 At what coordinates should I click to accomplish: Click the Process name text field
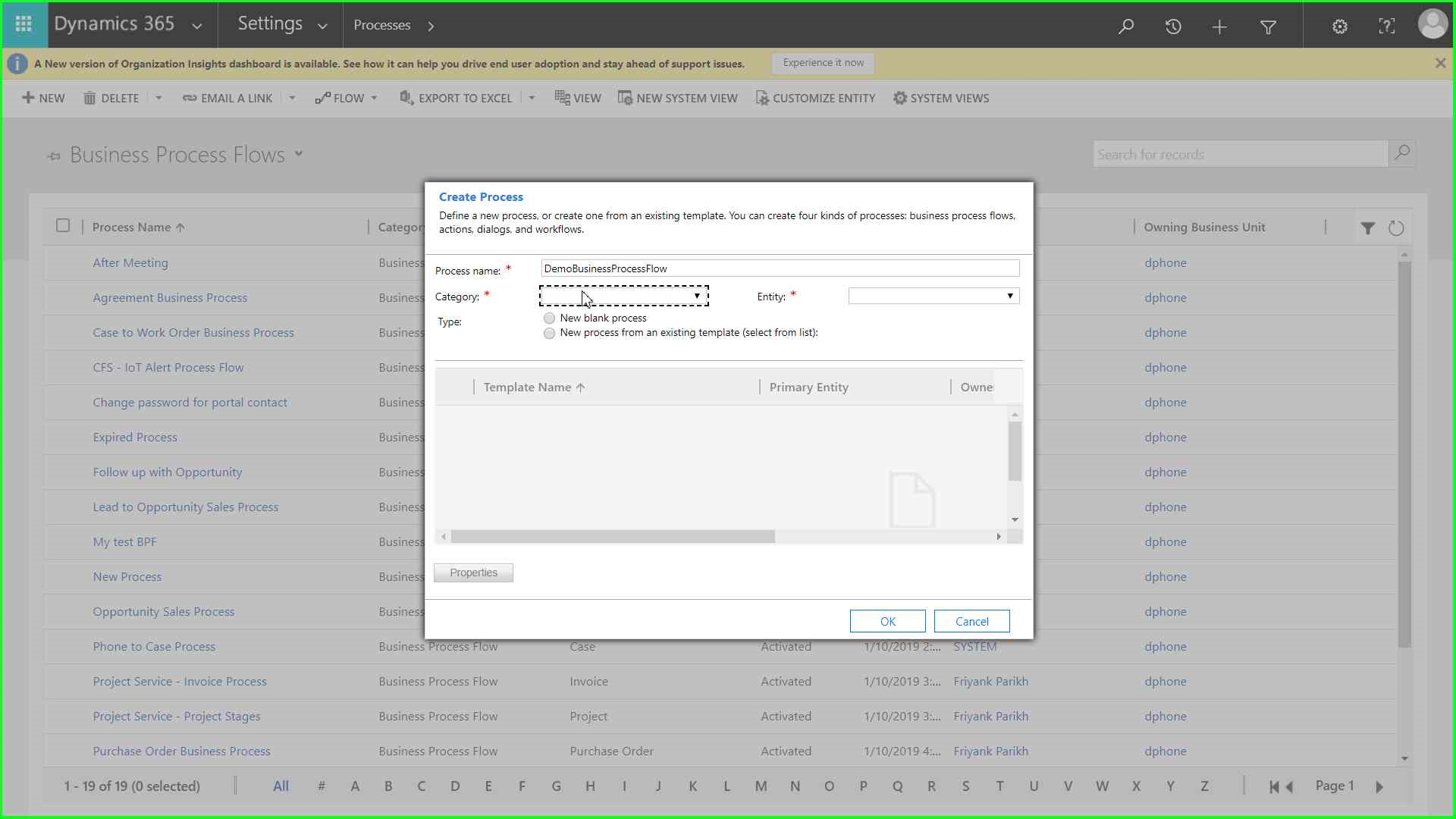780,268
